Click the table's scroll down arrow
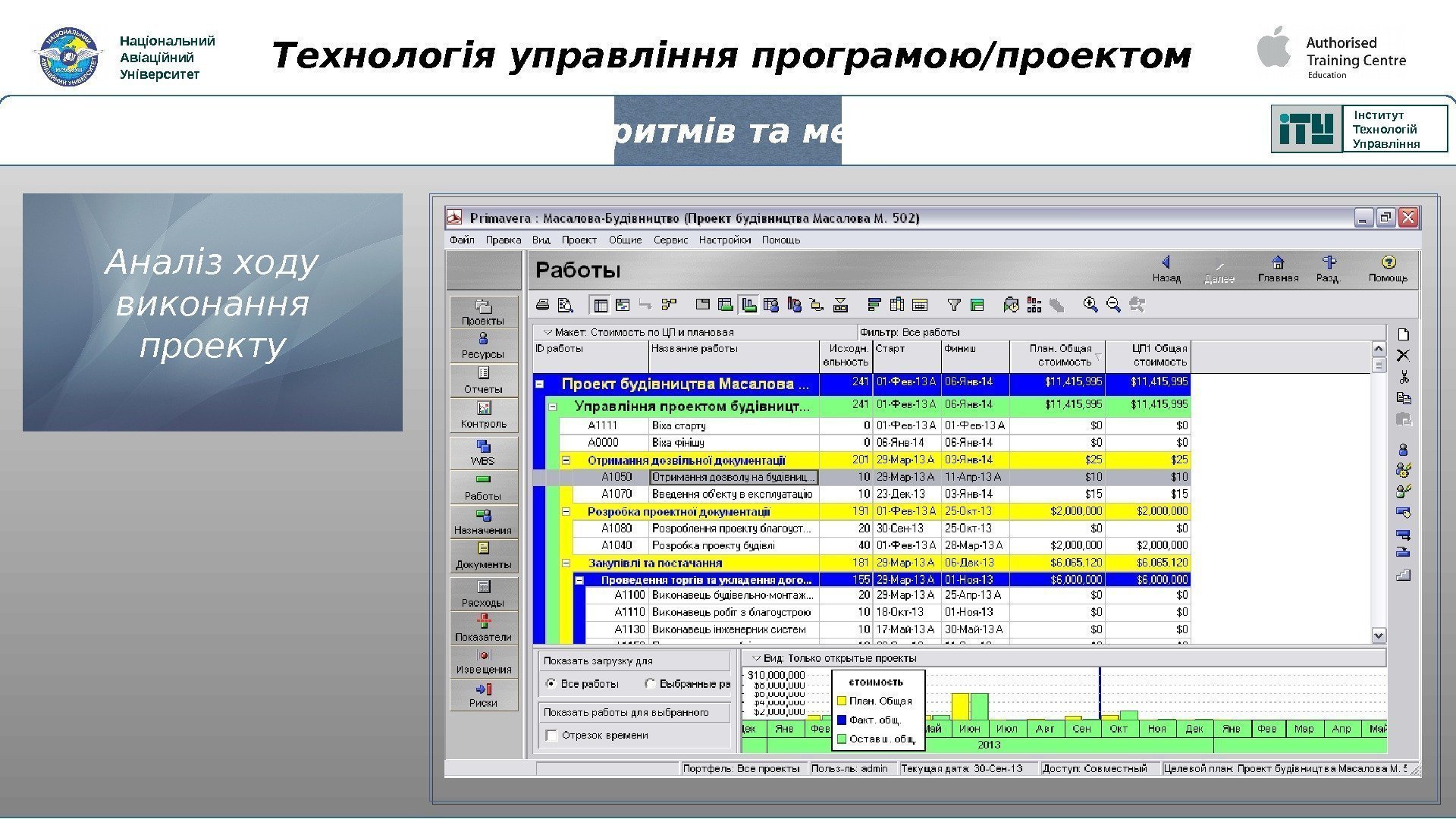This screenshot has width=1456, height=819. (x=1379, y=635)
